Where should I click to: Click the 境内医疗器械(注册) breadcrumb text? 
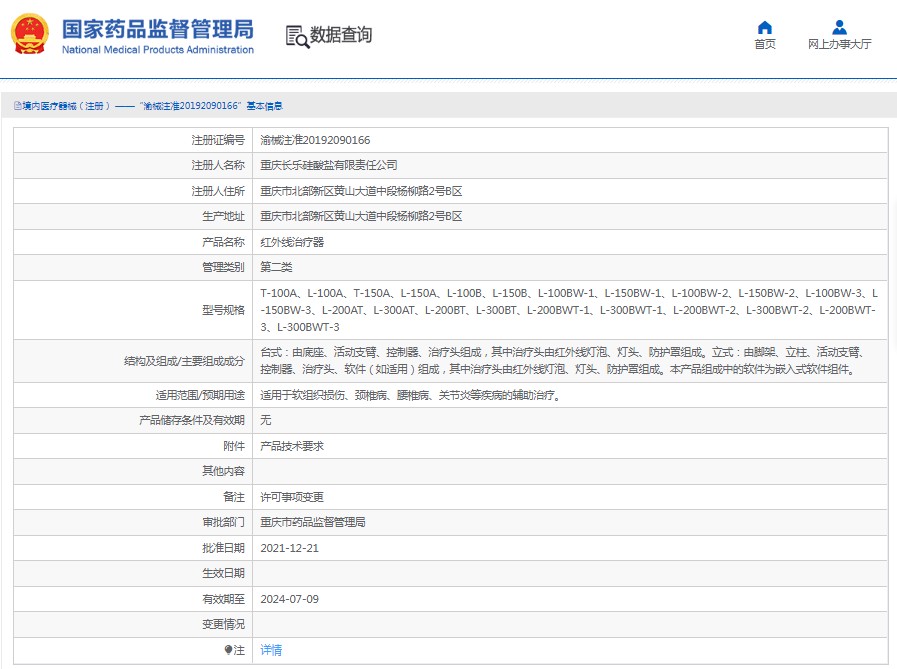pos(66,106)
